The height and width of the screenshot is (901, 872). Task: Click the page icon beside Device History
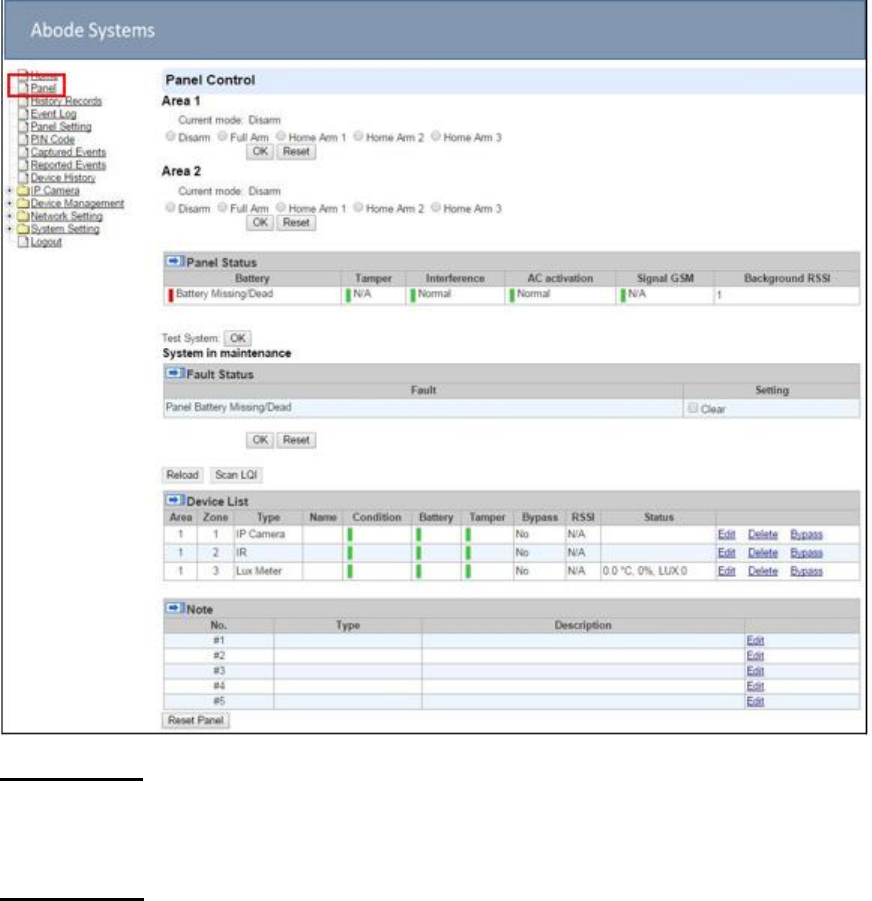(23, 178)
